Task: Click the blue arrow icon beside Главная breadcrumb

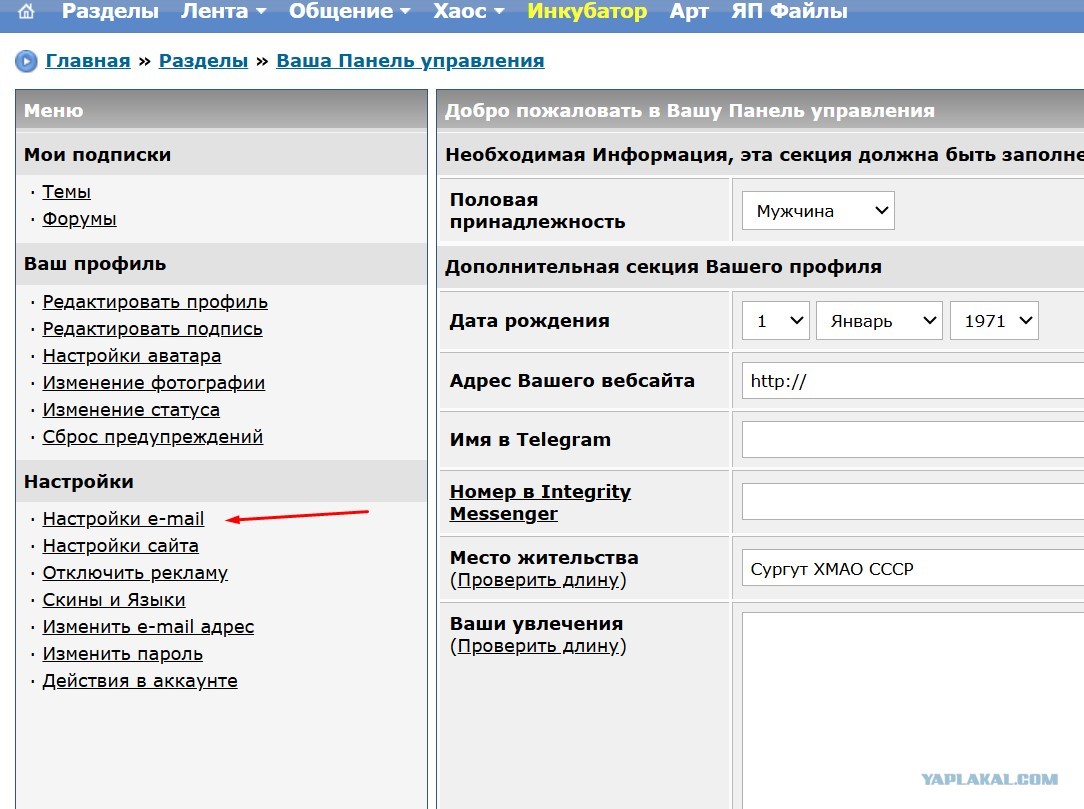Action: (x=26, y=62)
